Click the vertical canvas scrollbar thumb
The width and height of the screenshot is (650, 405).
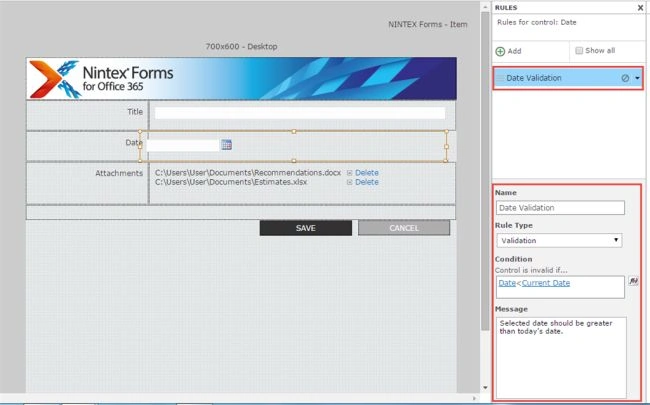485,172
